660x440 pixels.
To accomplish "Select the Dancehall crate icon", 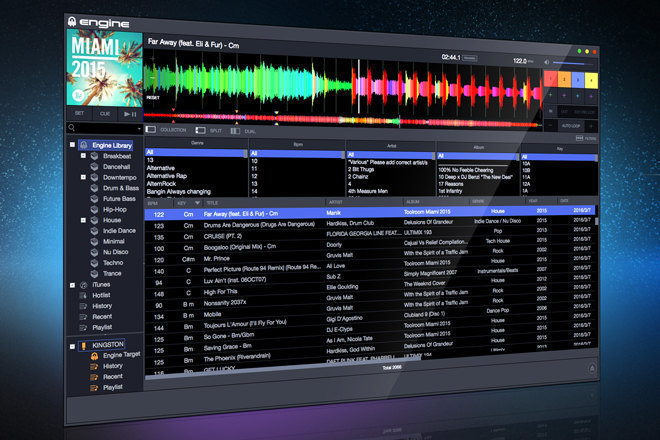I will pos(95,167).
